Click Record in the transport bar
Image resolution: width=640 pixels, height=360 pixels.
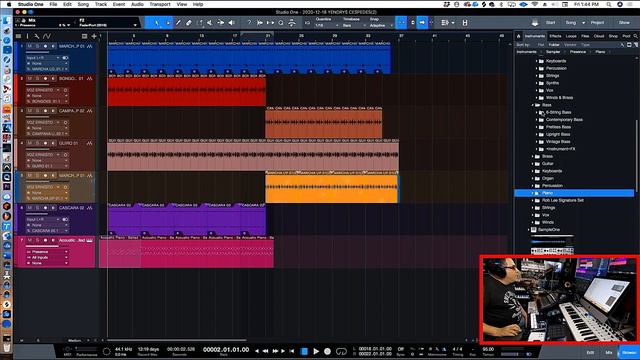coord(327,351)
